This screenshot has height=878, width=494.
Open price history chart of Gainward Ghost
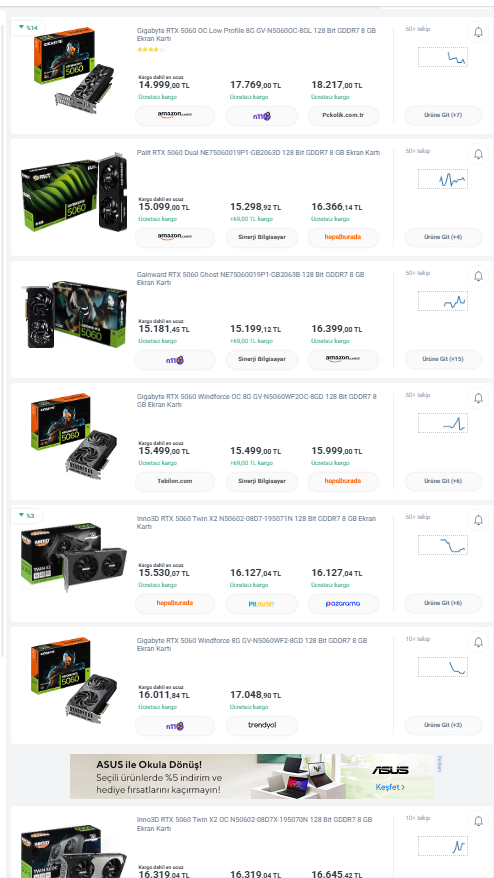coord(442,301)
